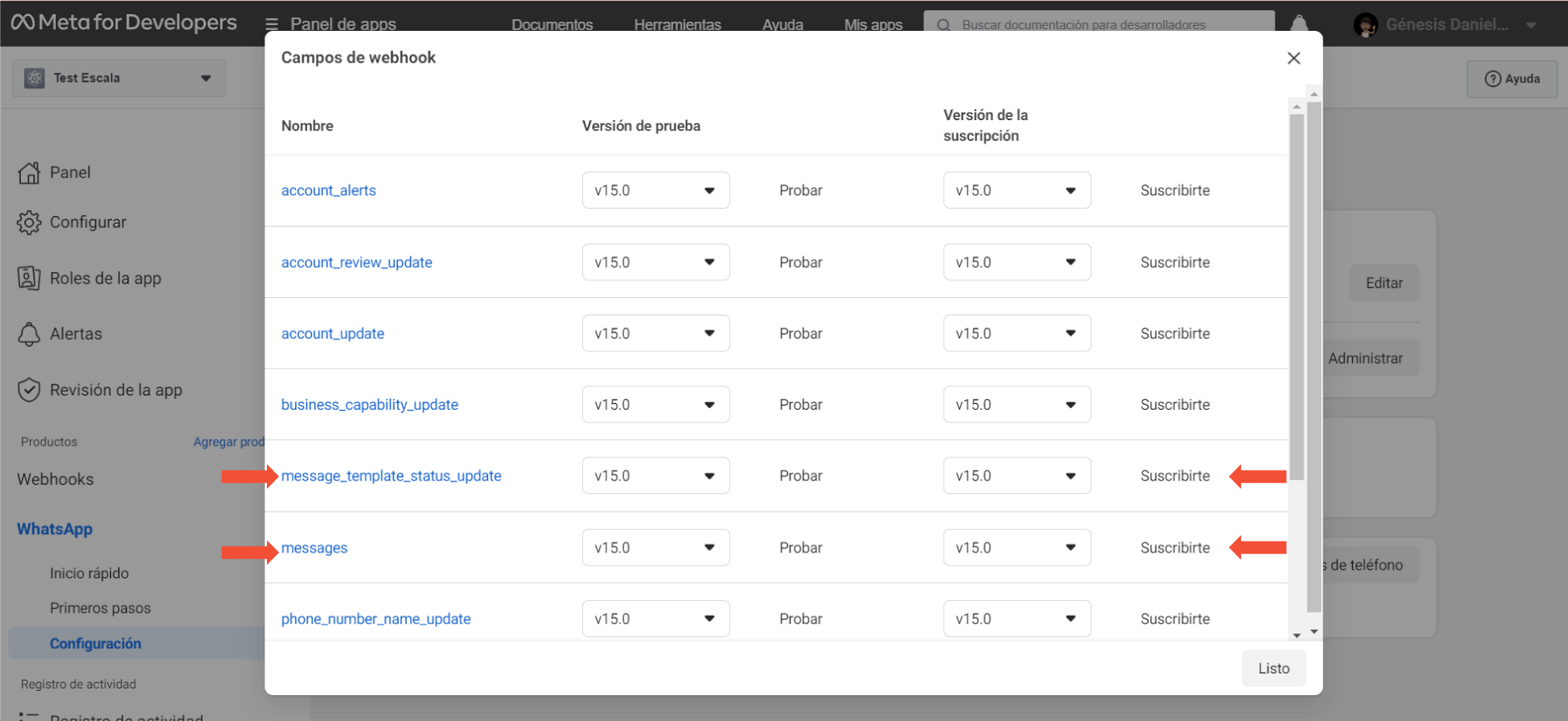Open the message_template_status_update field link

[391, 476]
